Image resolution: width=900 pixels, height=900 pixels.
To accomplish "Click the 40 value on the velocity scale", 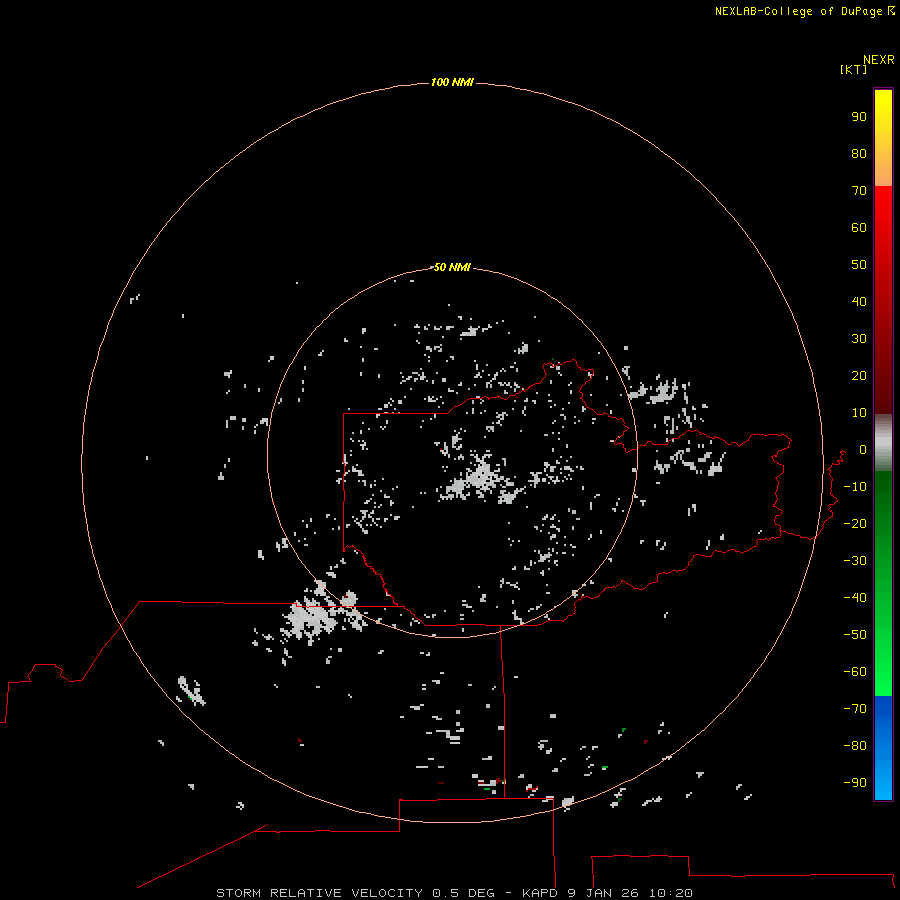I will (x=859, y=301).
